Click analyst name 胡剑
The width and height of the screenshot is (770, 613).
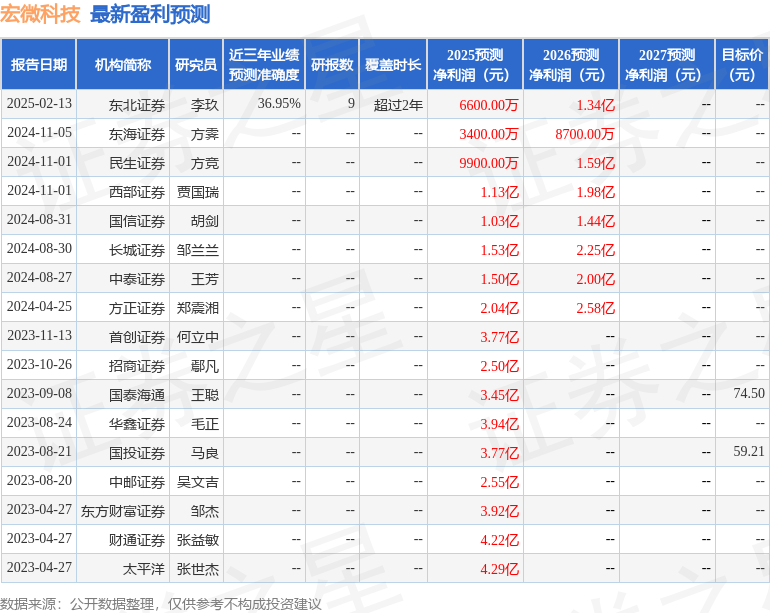[x=205, y=221]
